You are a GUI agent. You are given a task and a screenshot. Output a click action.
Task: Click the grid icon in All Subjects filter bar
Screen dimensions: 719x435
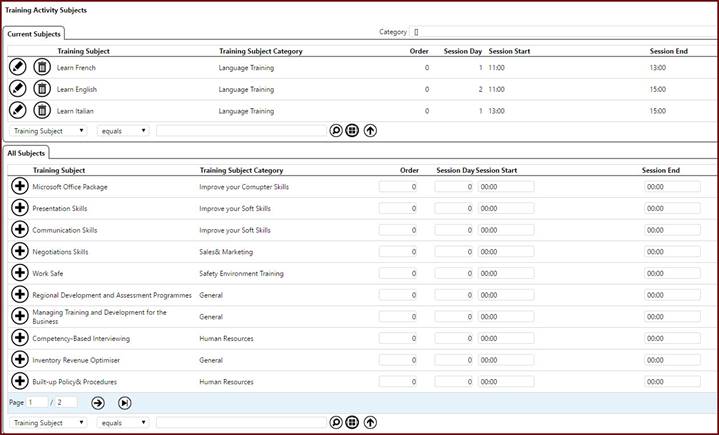coord(352,423)
